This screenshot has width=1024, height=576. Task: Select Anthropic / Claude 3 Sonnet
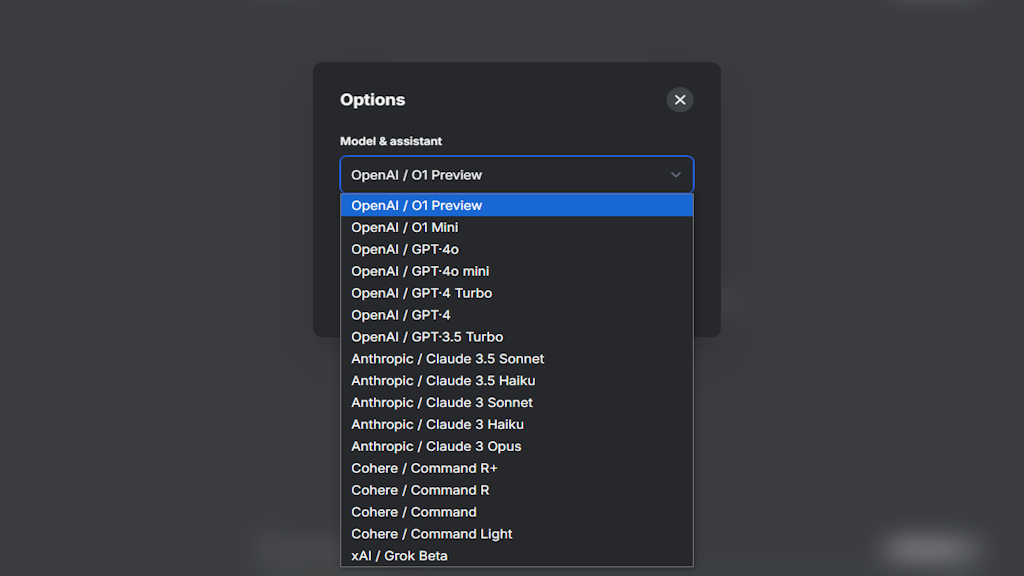517,402
